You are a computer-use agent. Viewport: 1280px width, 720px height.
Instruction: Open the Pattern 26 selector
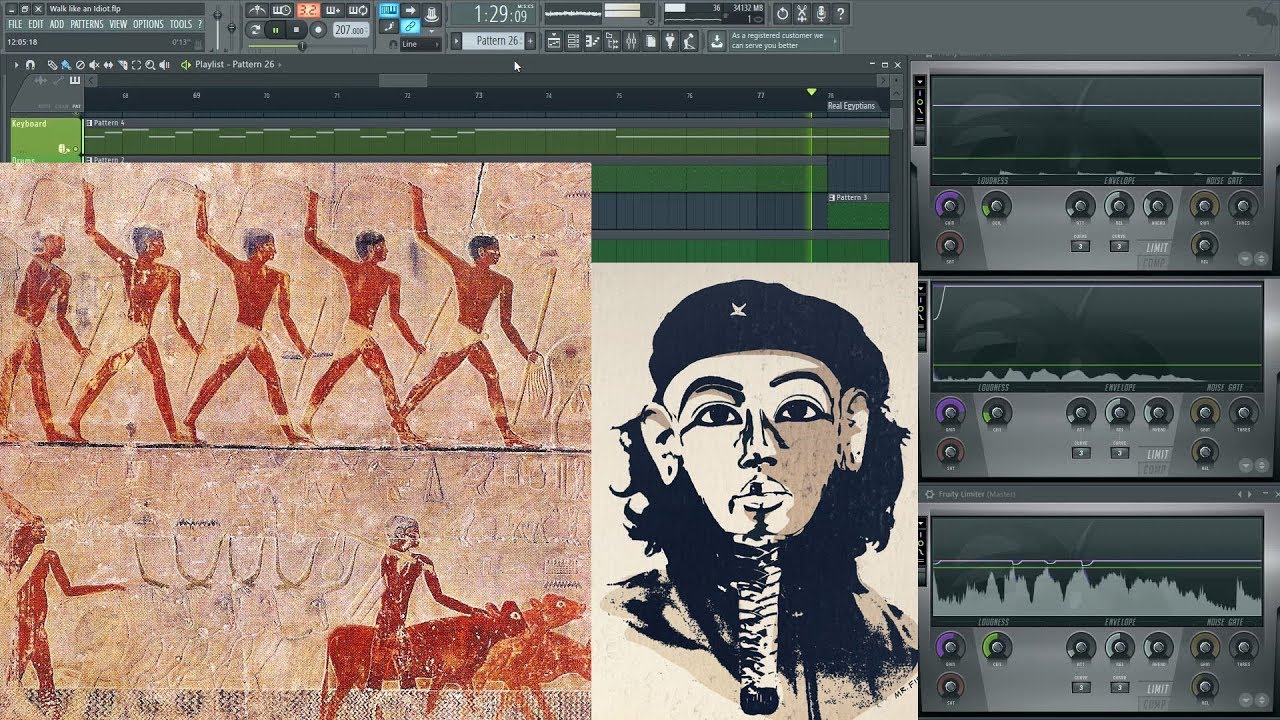(493, 41)
